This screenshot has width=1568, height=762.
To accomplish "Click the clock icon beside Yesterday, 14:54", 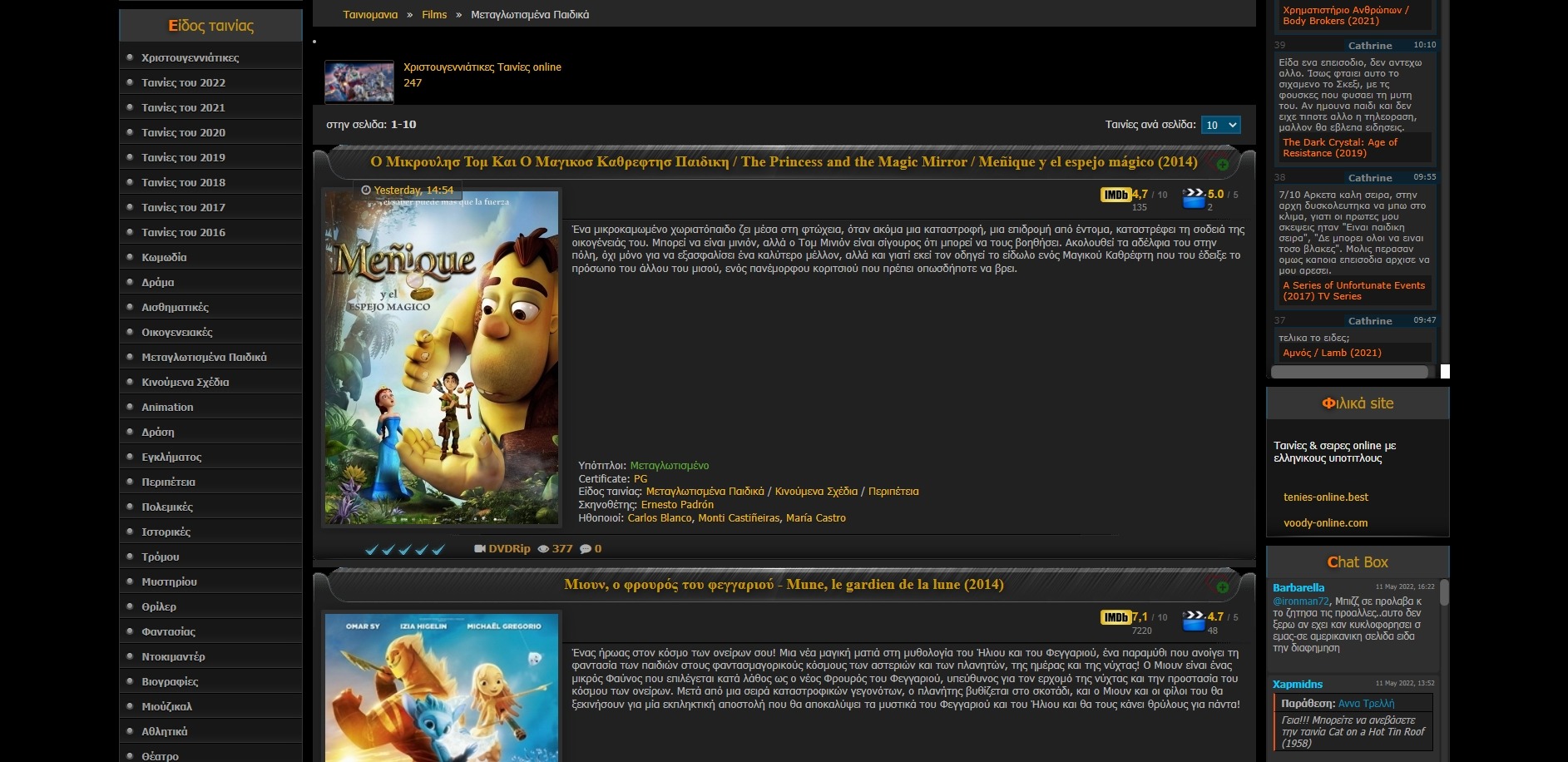I will tap(366, 190).
